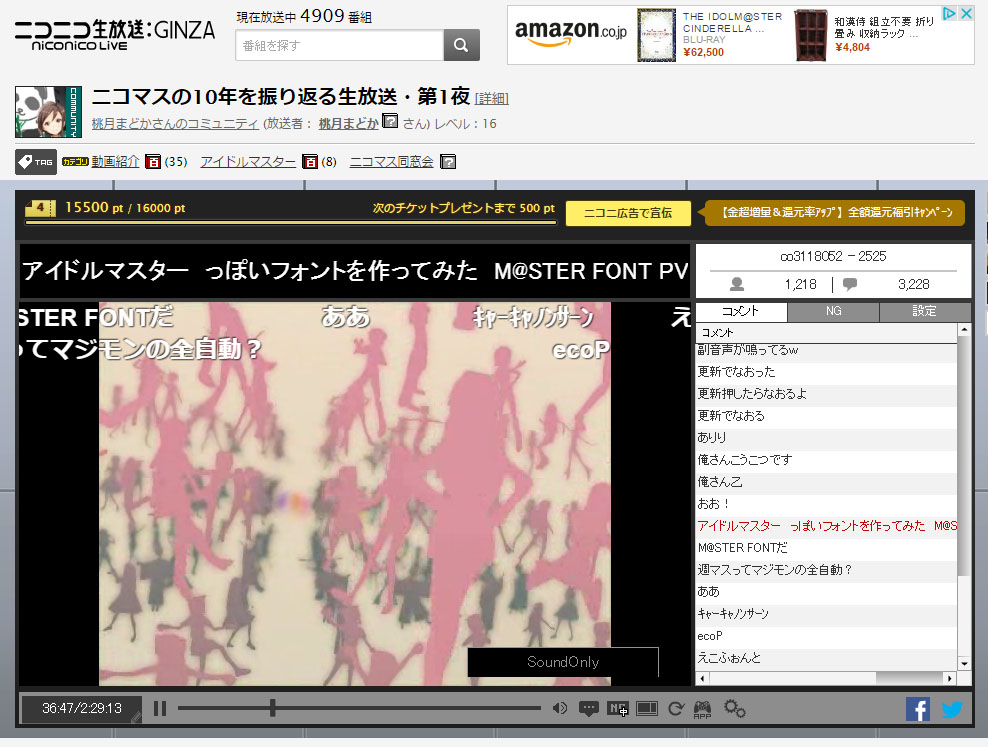The image size is (988, 747).
Task: Click the viewer count person icon
Action: (737, 285)
